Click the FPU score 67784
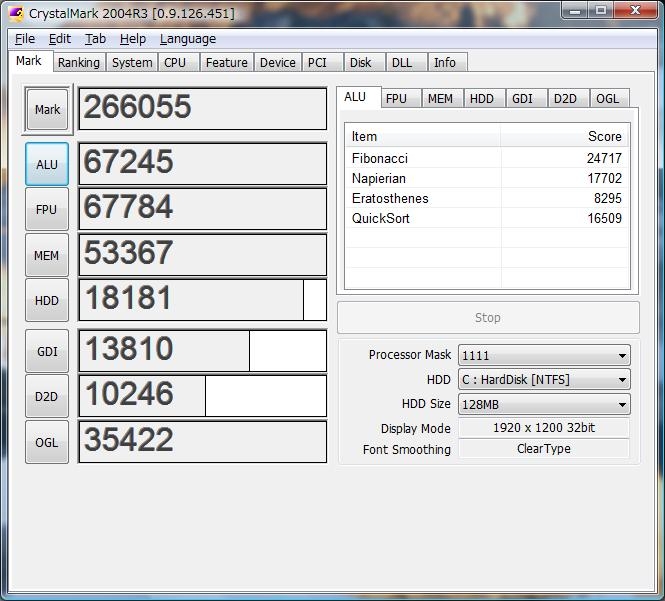This screenshot has width=665, height=601. point(203,209)
